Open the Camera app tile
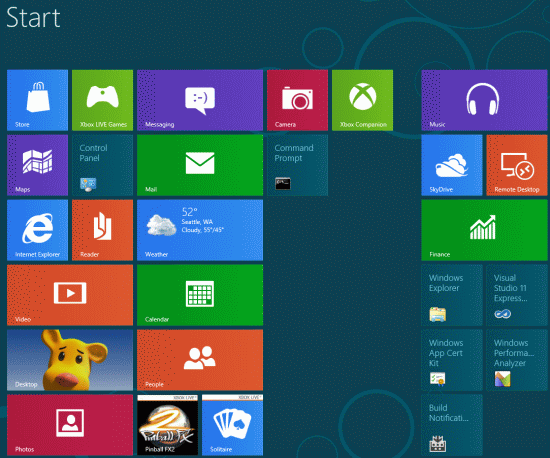Viewport: 550px width, 458px height. 297,100
